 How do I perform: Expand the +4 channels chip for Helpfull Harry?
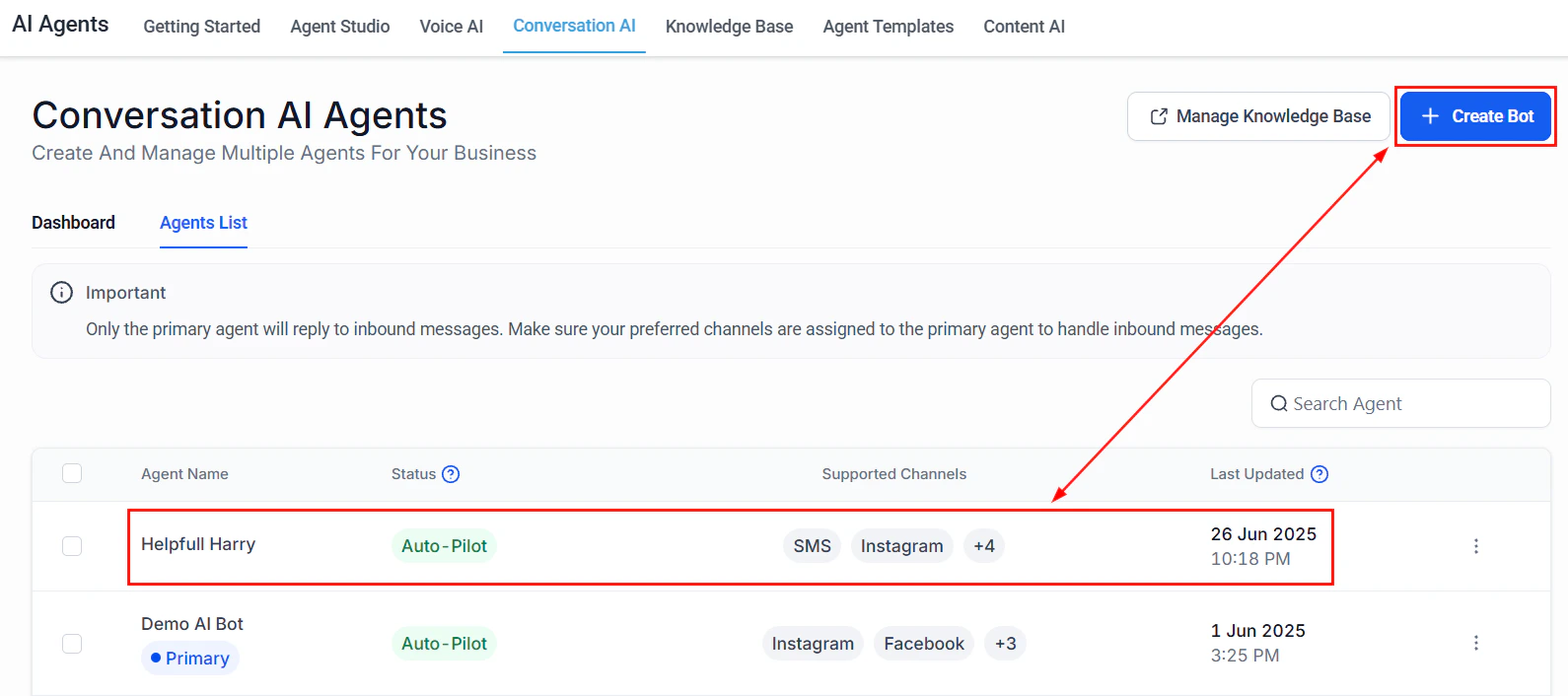coord(983,545)
